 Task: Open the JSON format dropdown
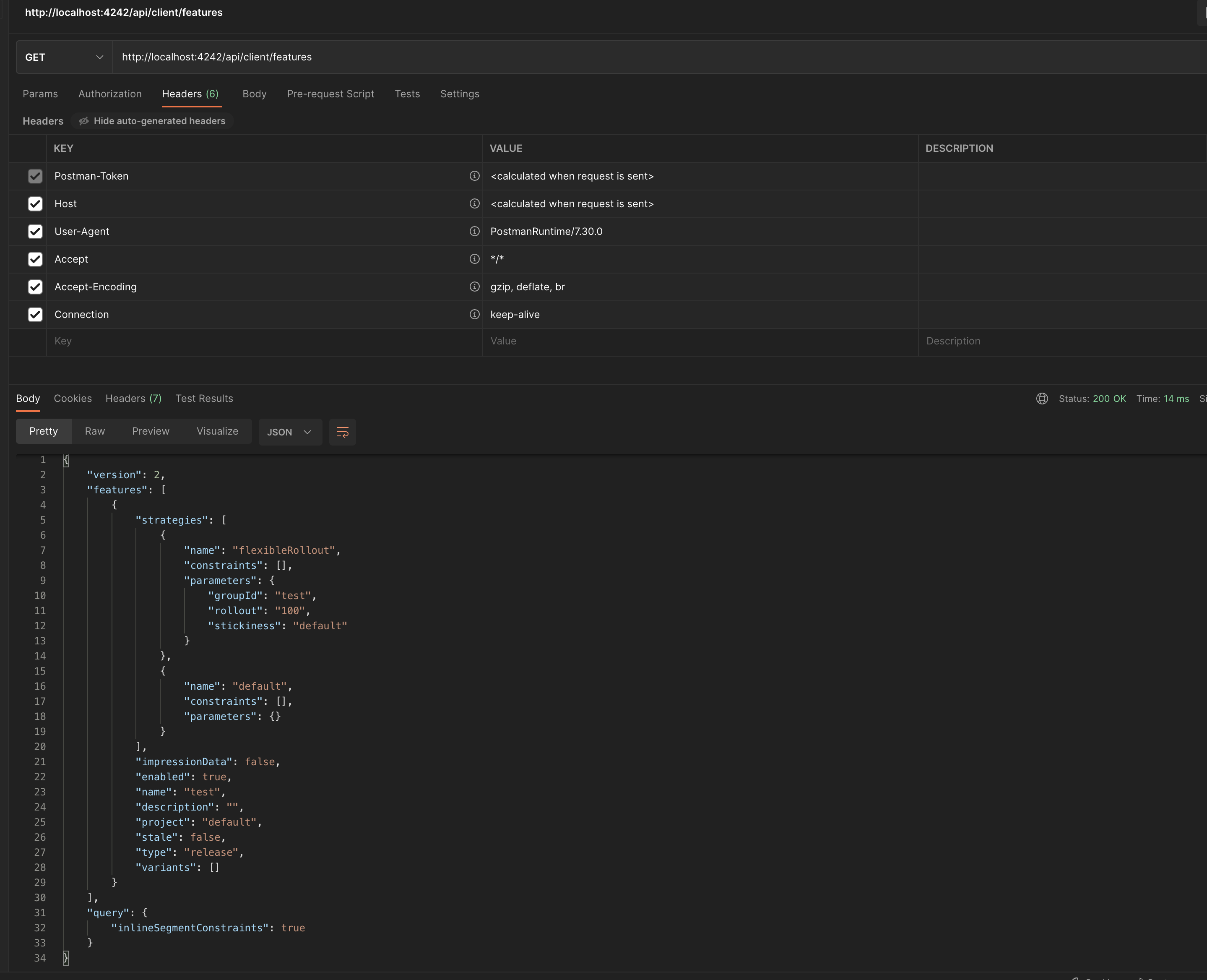coord(290,432)
